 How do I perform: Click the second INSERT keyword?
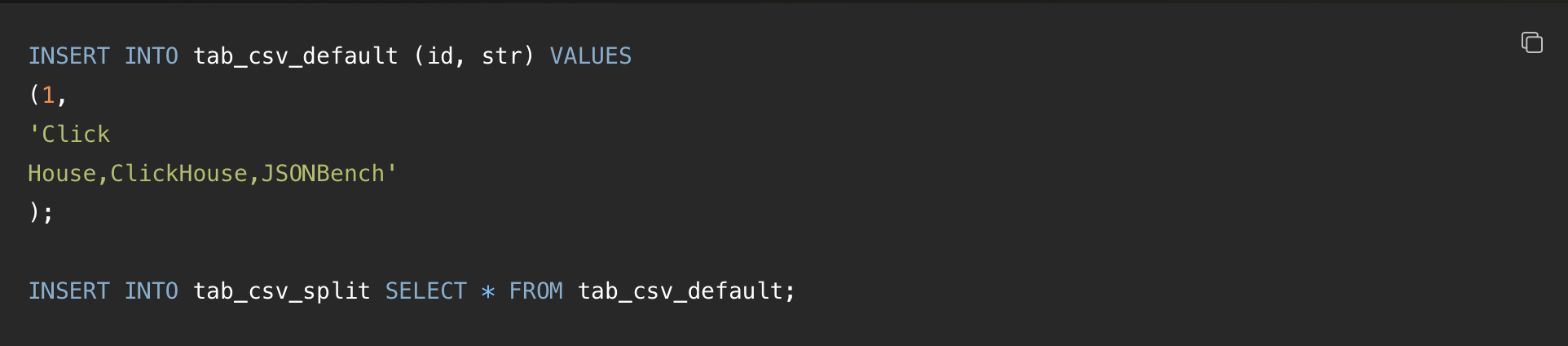click(68, 291)
